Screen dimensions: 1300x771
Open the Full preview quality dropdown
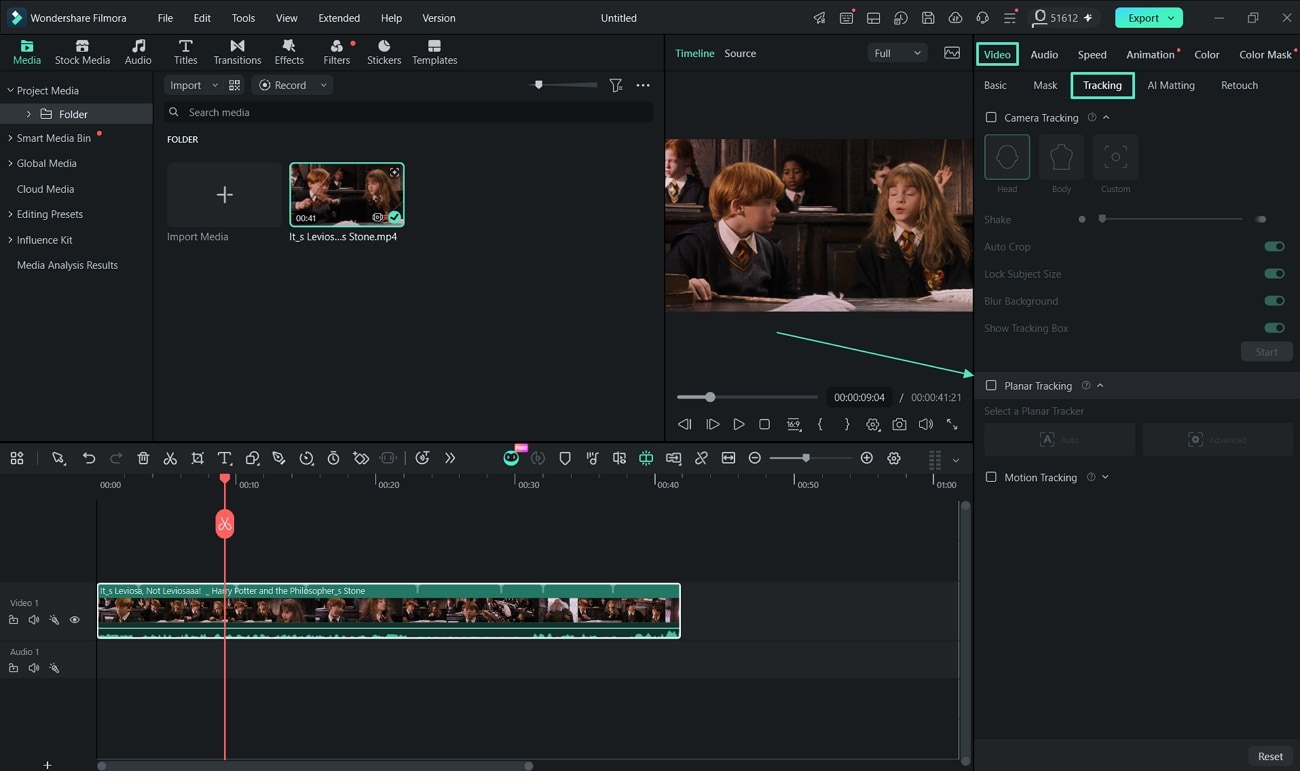click(x=896, y=53)
